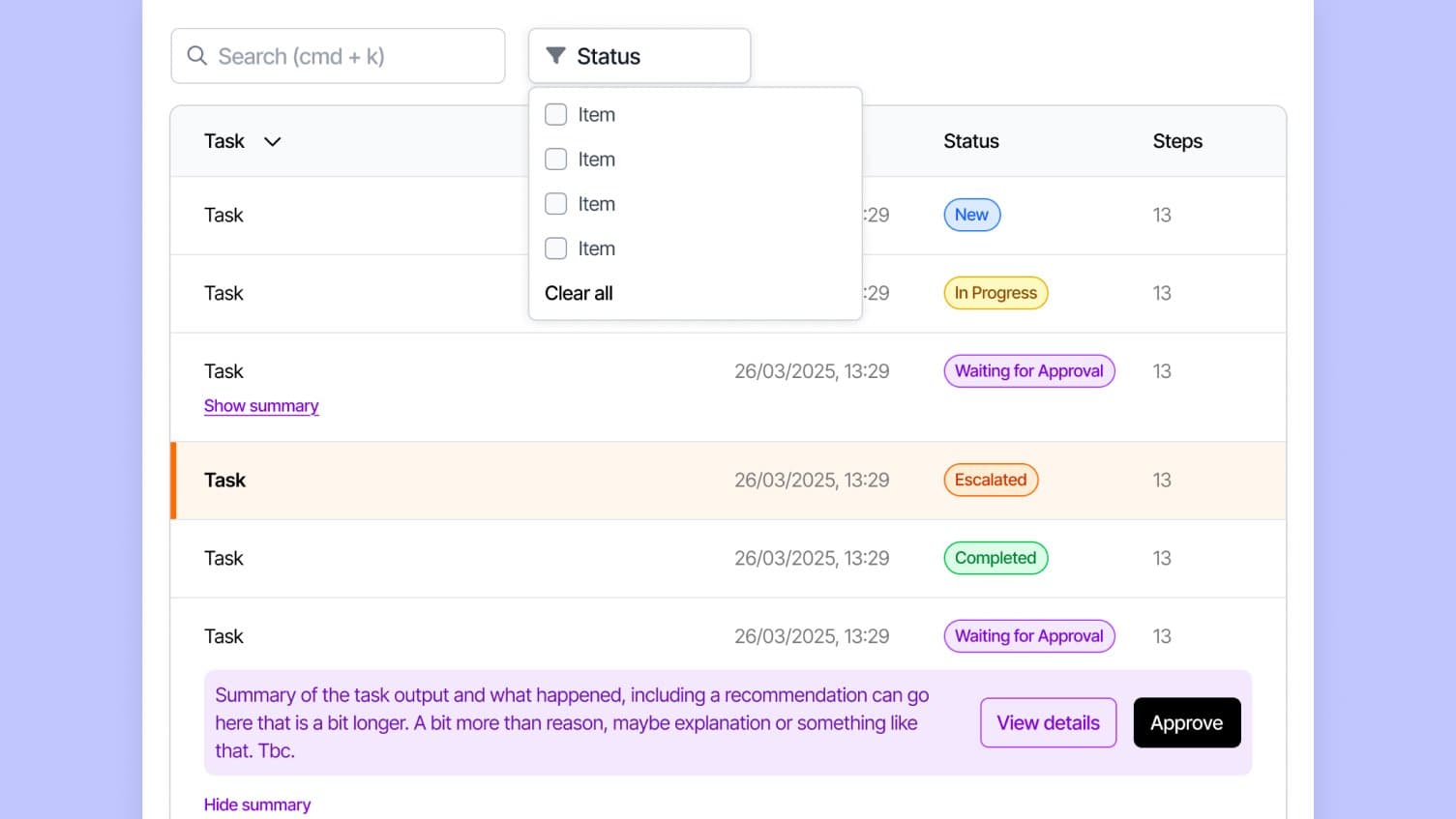The height and width of the screenshot is (819, 1456).
Task: Click step count 13 in the Completed row
Action: (x=1162, y=558)
